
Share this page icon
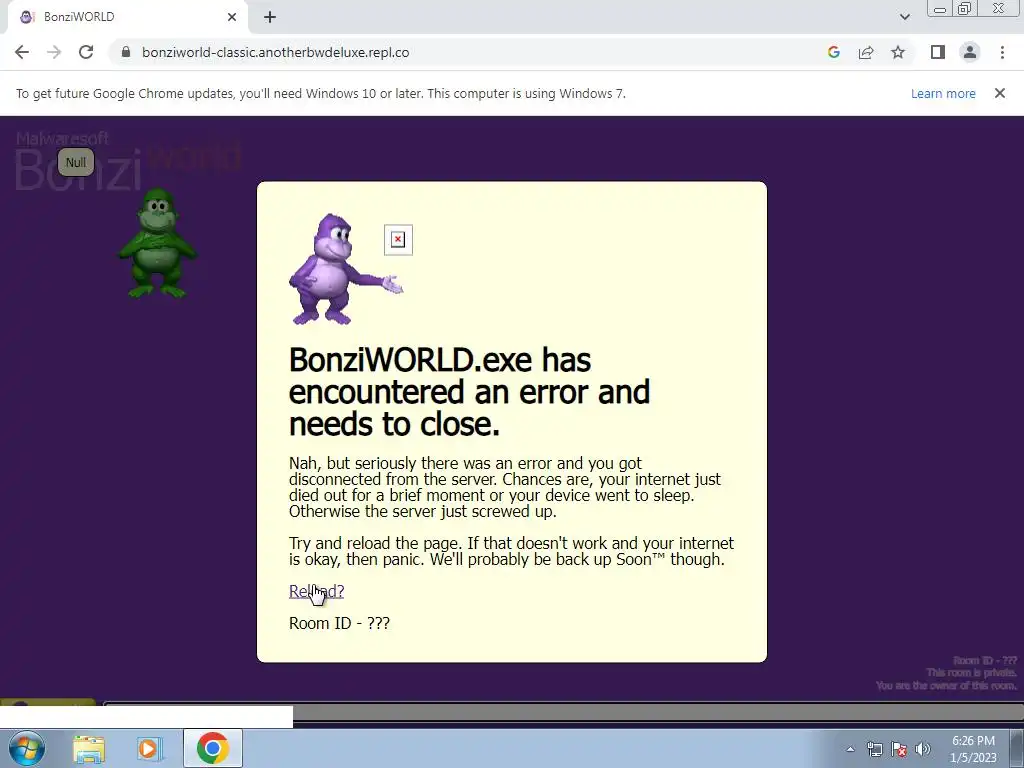(866, 52)
